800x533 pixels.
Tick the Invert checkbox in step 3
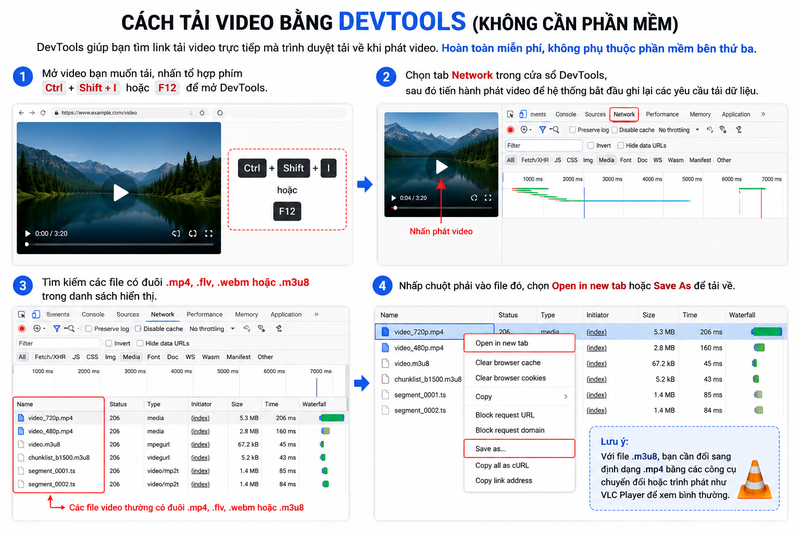point(108,343)
